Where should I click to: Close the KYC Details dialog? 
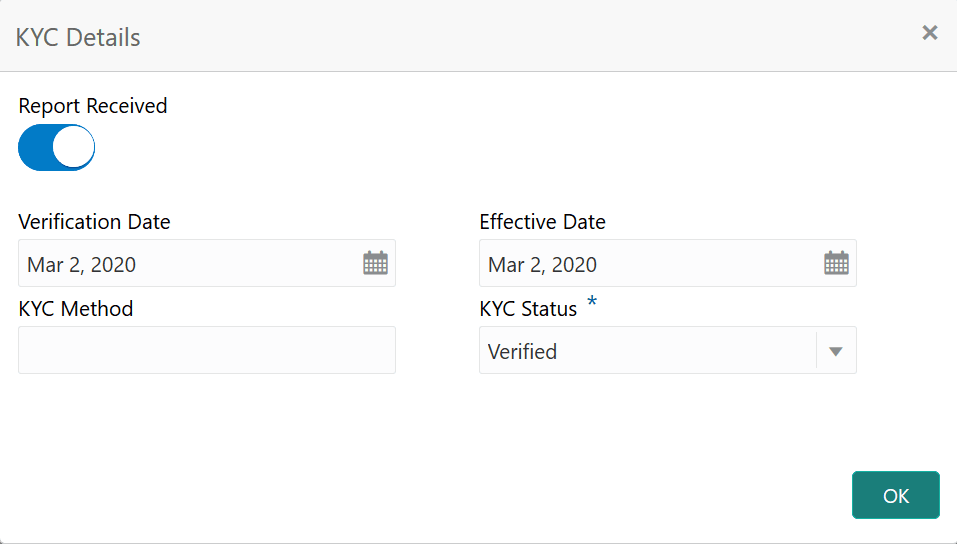930,33
